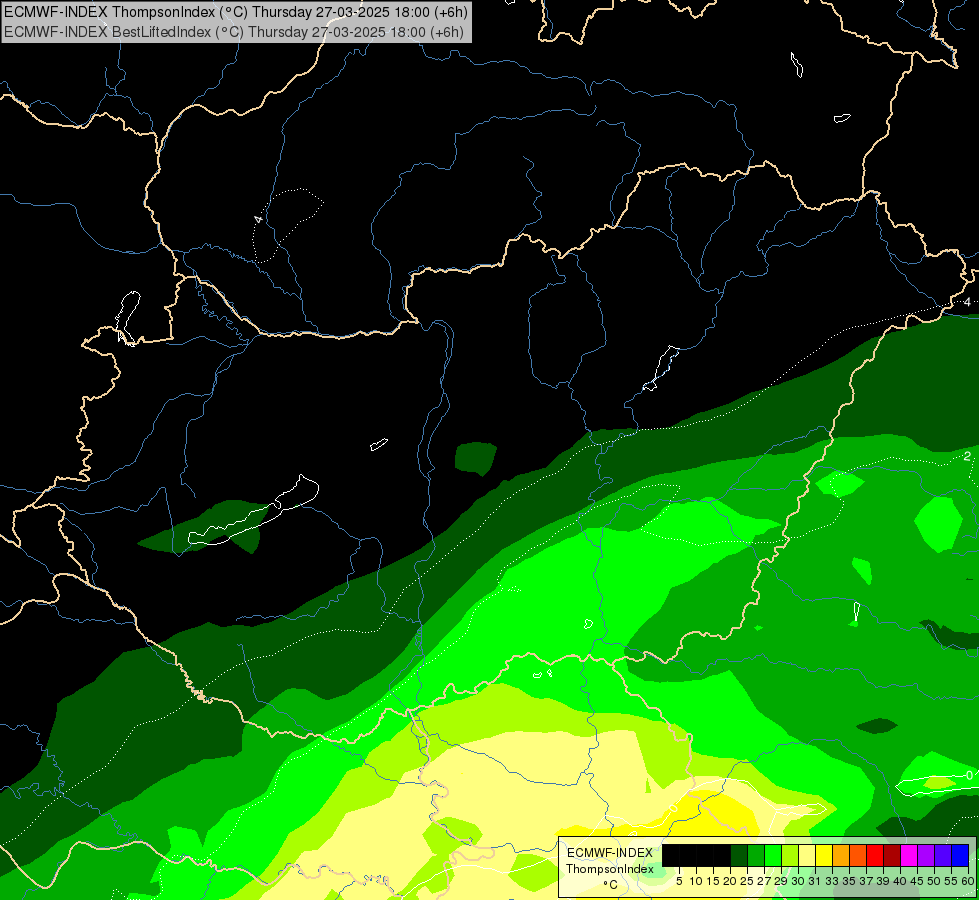Click the orange 33–35 legend swatch

pos(841,855)
